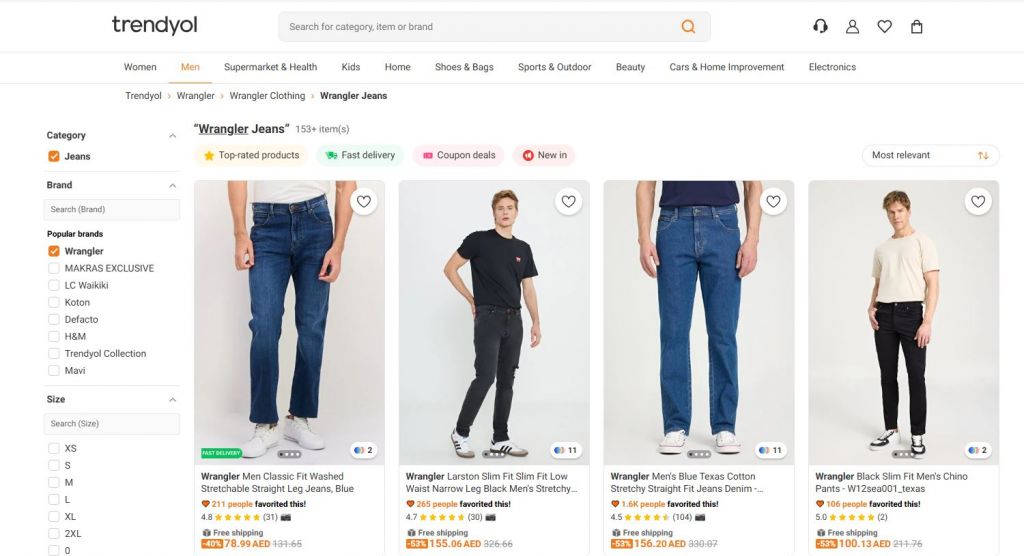Open the user account icon

tap(852, 27)
